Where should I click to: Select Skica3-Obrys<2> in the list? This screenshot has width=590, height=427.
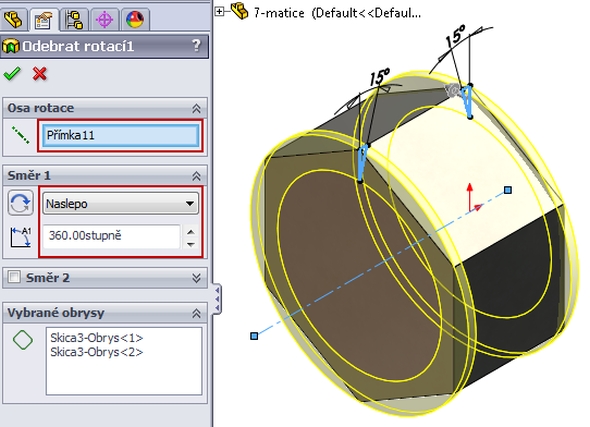pyautogui.click(x=97, y=352)
